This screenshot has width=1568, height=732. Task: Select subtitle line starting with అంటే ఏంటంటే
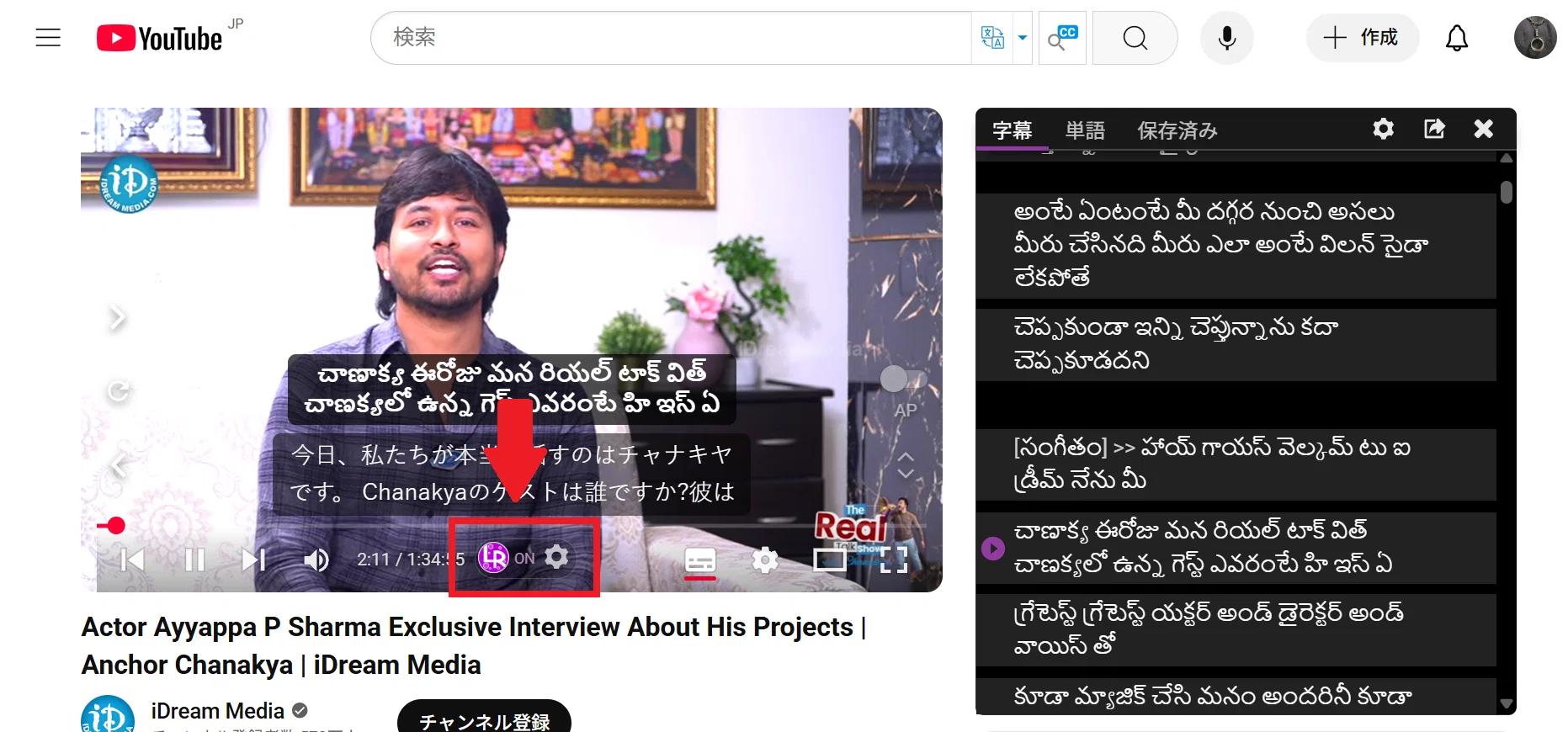point(1236,245)
